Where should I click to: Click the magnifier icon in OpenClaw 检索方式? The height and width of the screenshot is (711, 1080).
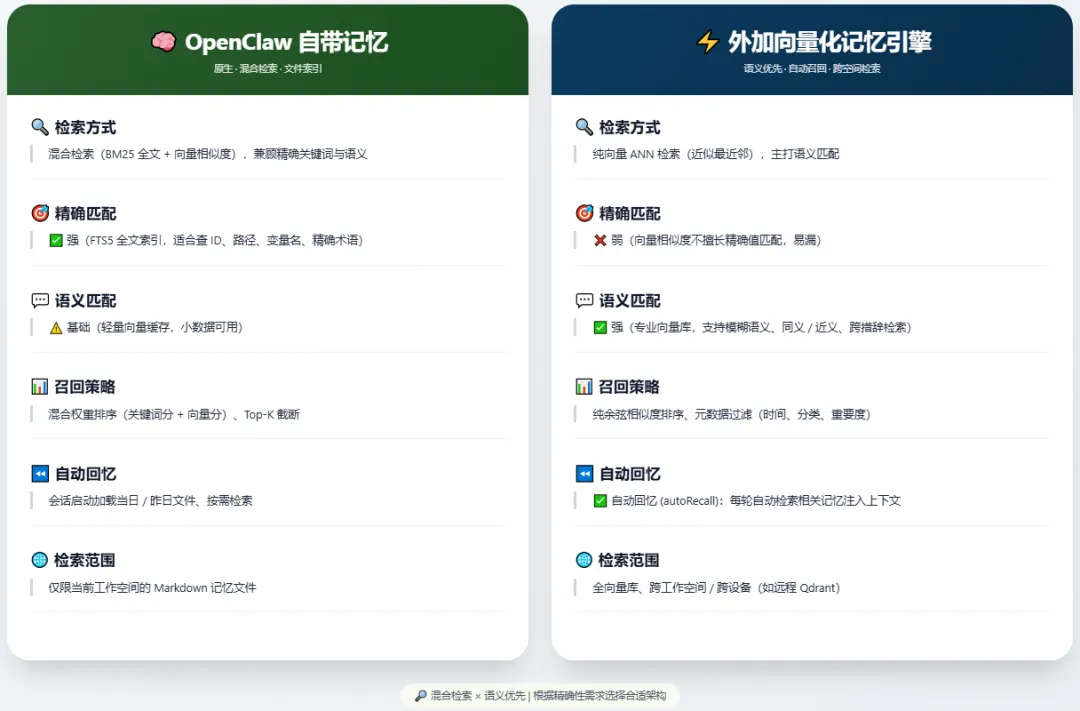[x=40, y=127]
